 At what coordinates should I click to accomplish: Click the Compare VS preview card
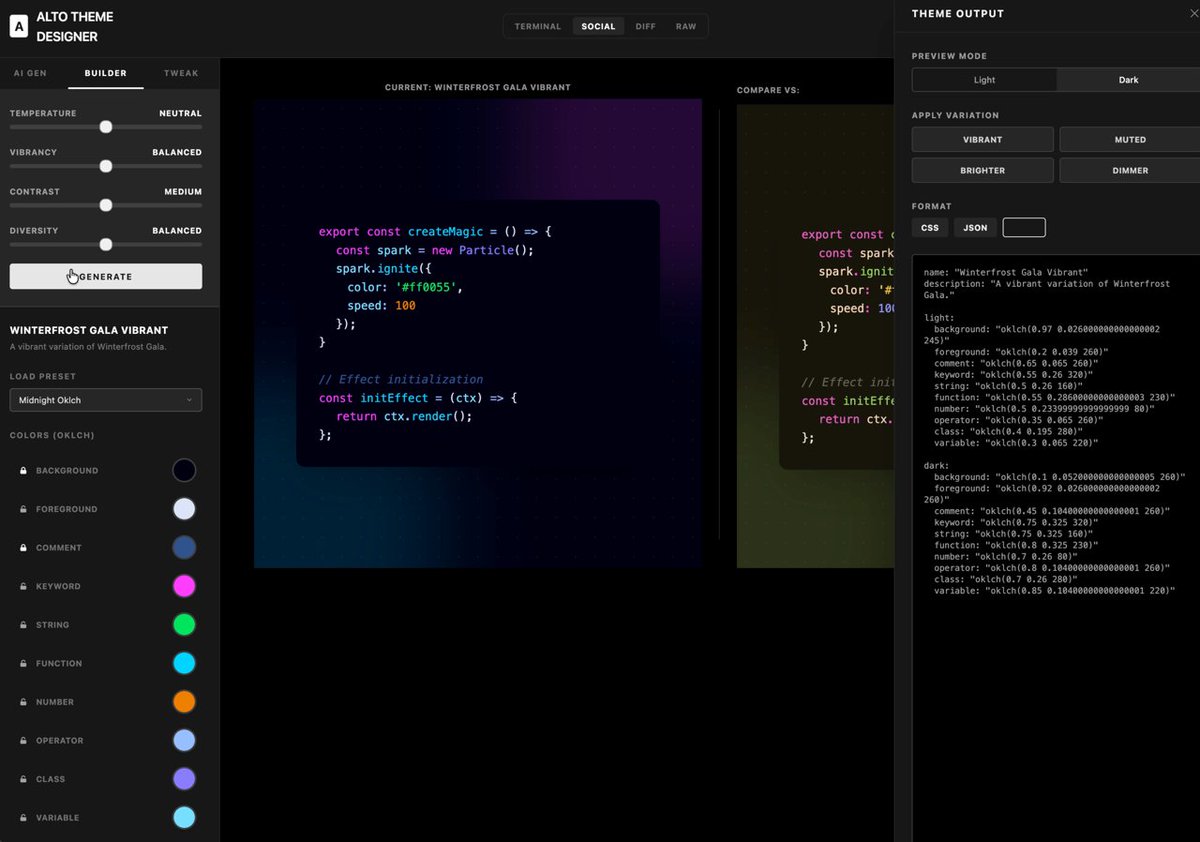[815, 336]
